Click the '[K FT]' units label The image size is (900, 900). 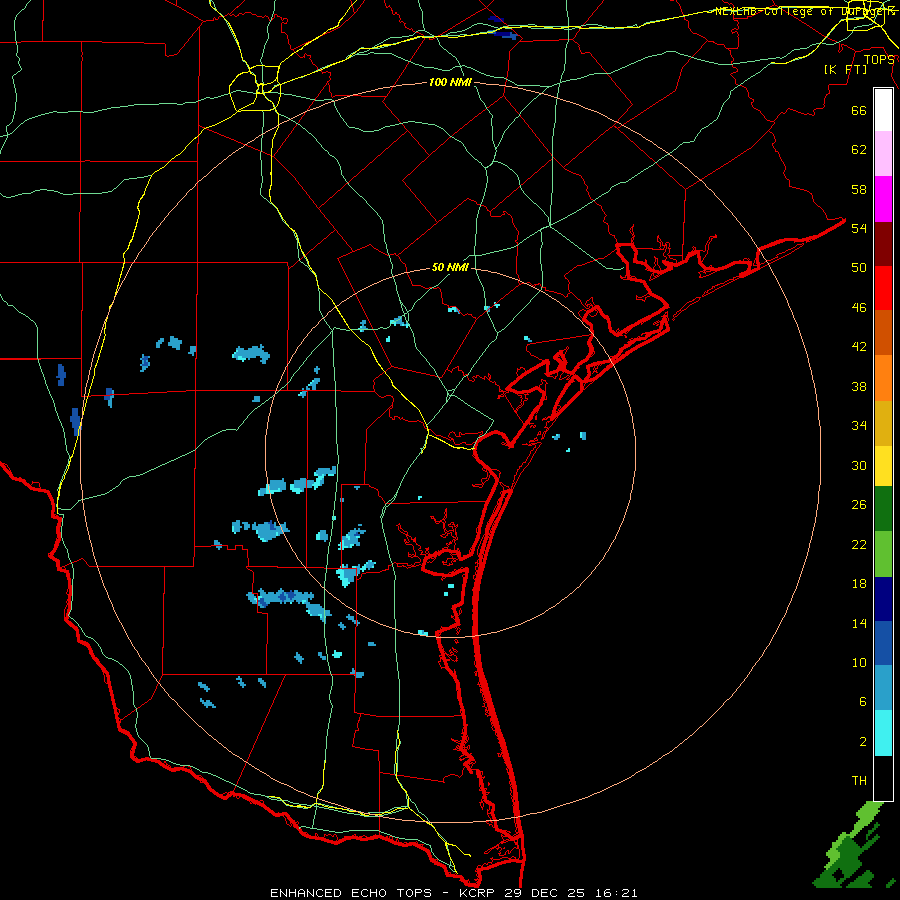click(x=845, y=69)
